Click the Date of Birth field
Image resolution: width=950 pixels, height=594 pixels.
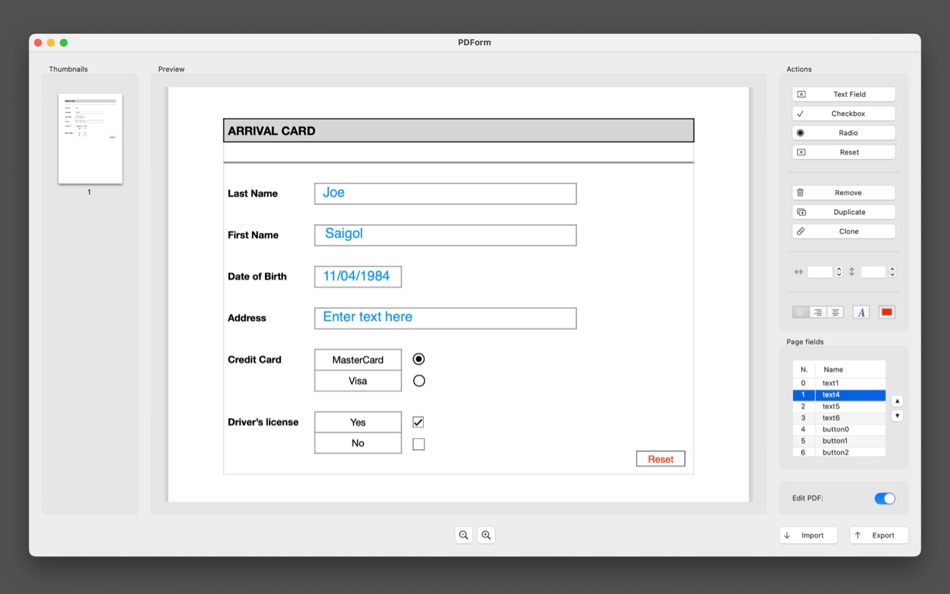pos(357,276)
